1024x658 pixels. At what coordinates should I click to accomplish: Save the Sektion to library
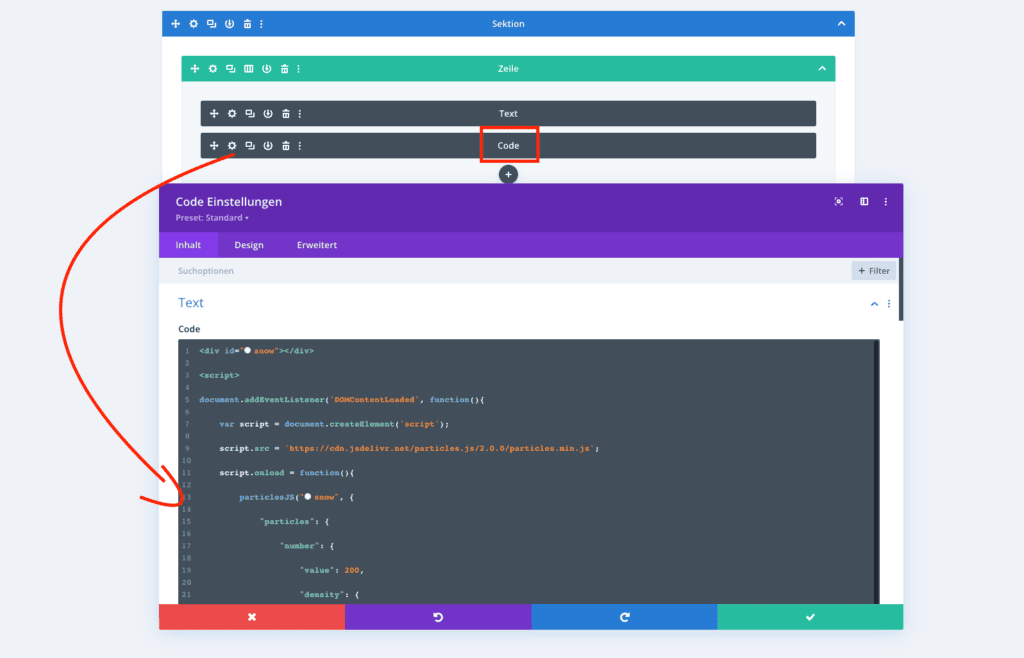tap(229, 24)
